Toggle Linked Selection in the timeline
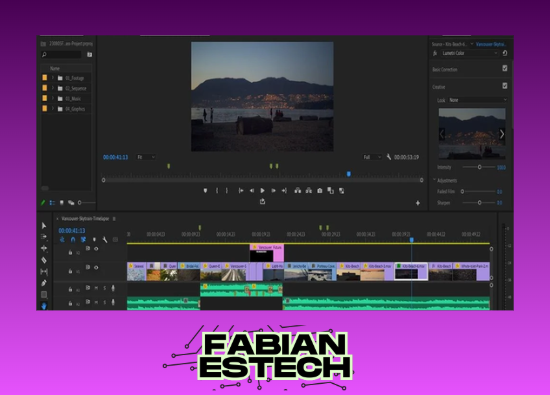550x395 pixels. click(83, 240)
